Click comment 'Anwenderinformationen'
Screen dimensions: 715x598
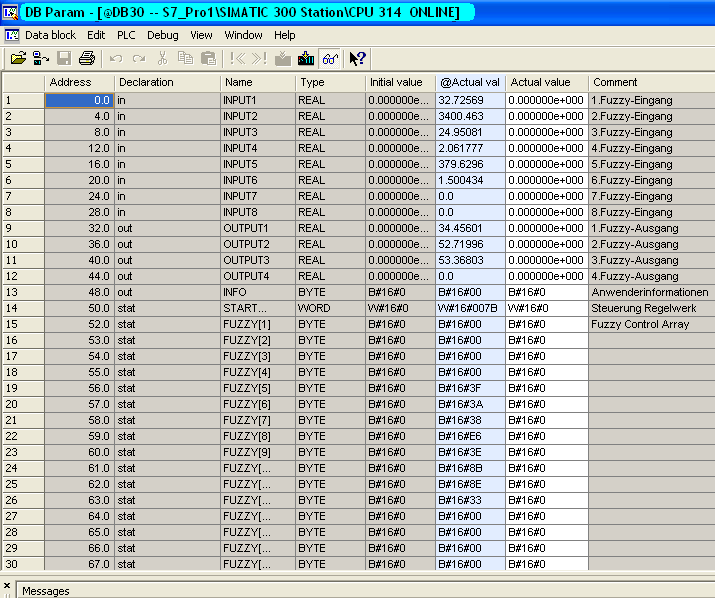pos(650,292)
